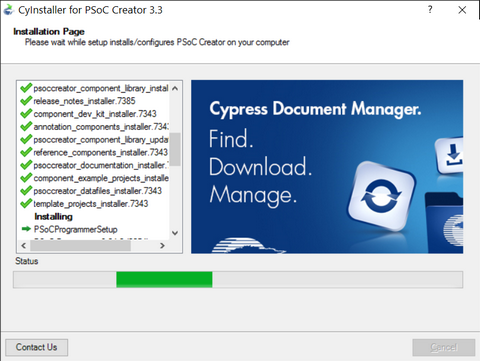Click the green check beside psoccreator_documentation_installer

tap(26, 165)
